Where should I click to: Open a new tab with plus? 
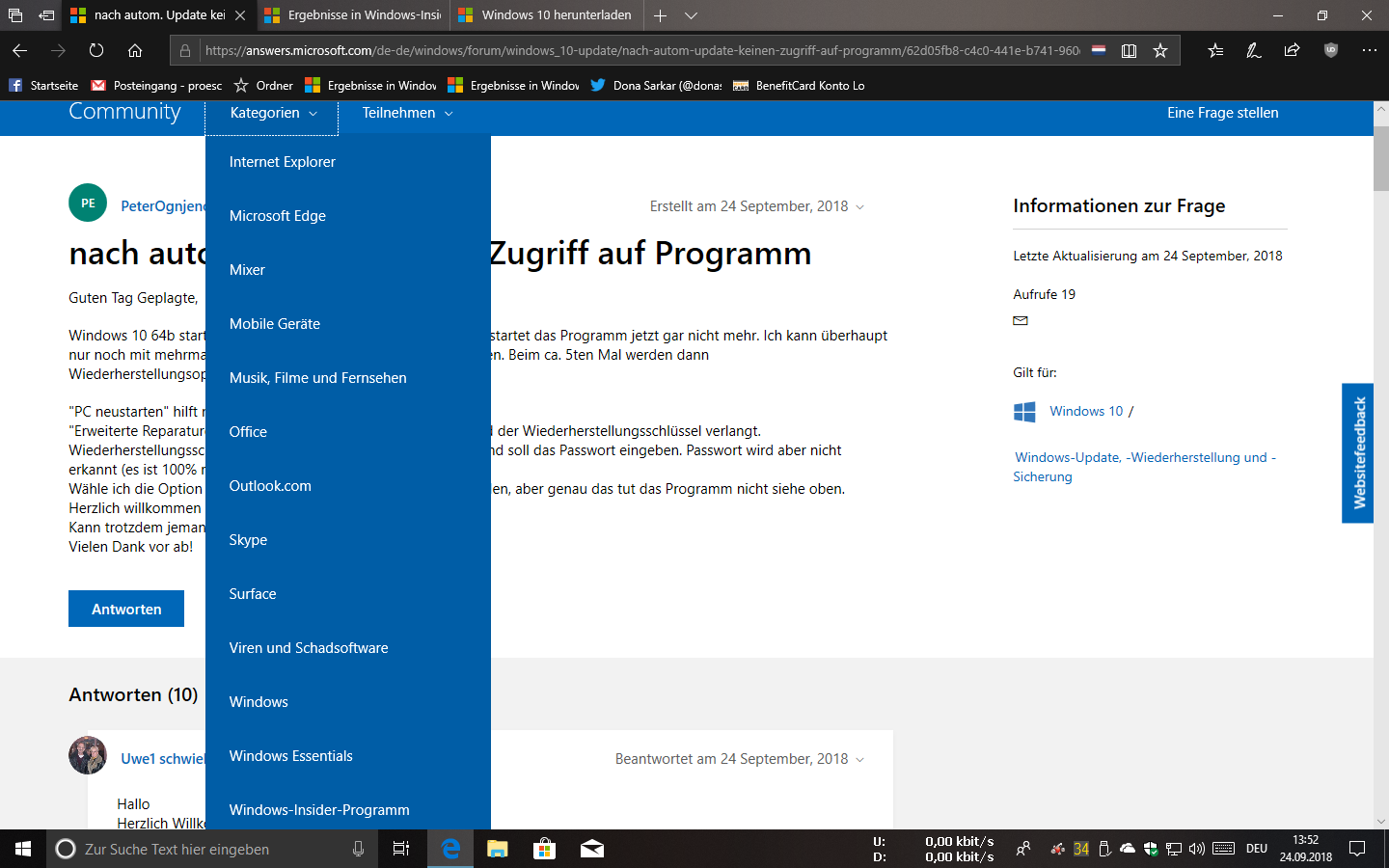click(660, 15)
